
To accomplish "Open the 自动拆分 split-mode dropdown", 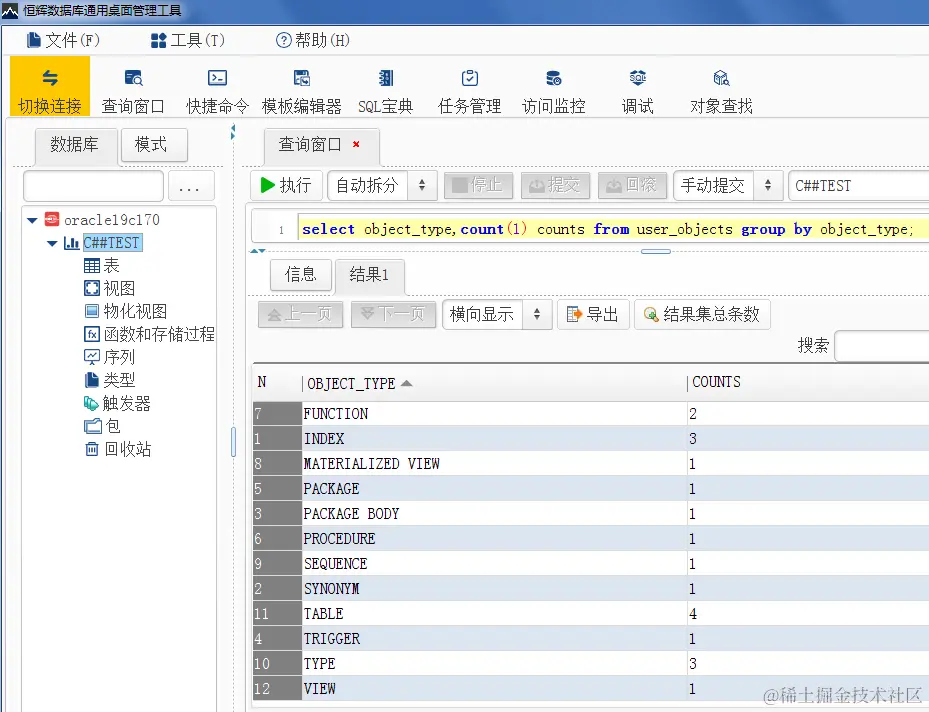I will 383,185.
